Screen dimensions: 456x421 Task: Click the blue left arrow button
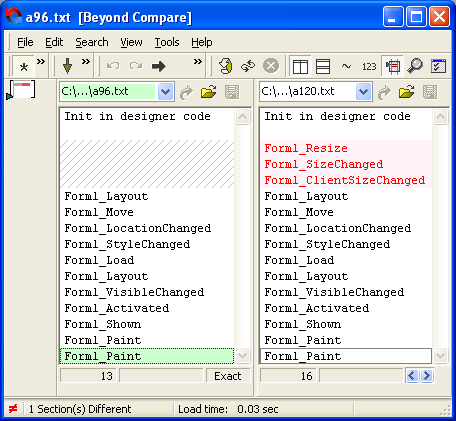point(412,376)
